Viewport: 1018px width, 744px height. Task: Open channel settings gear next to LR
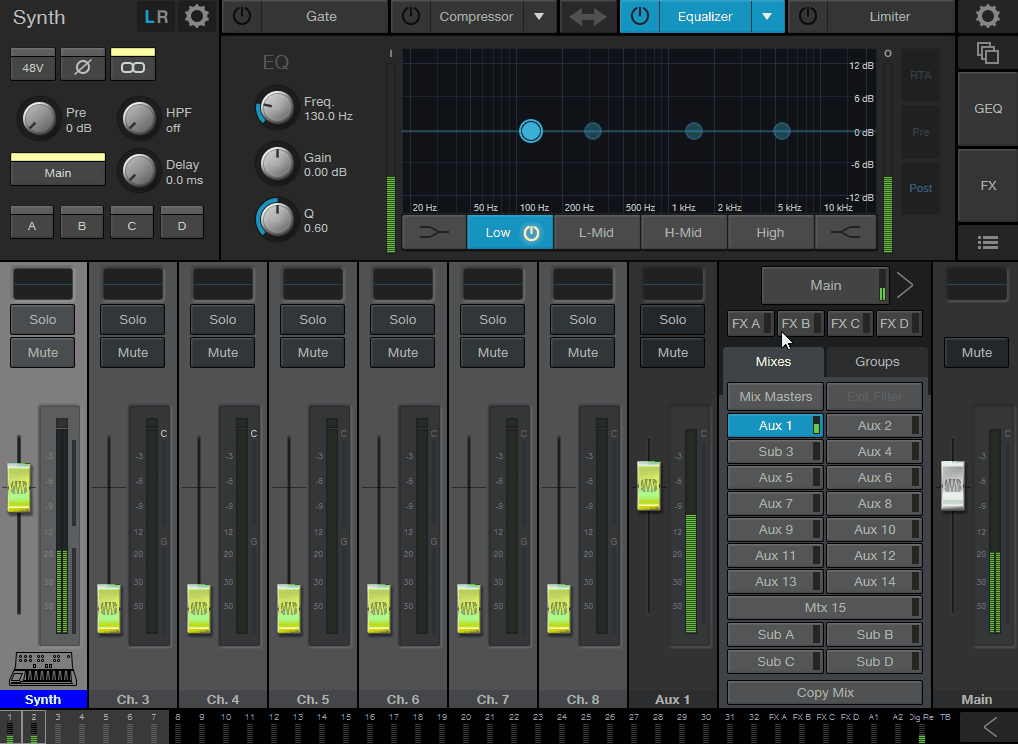coord(197,17)
